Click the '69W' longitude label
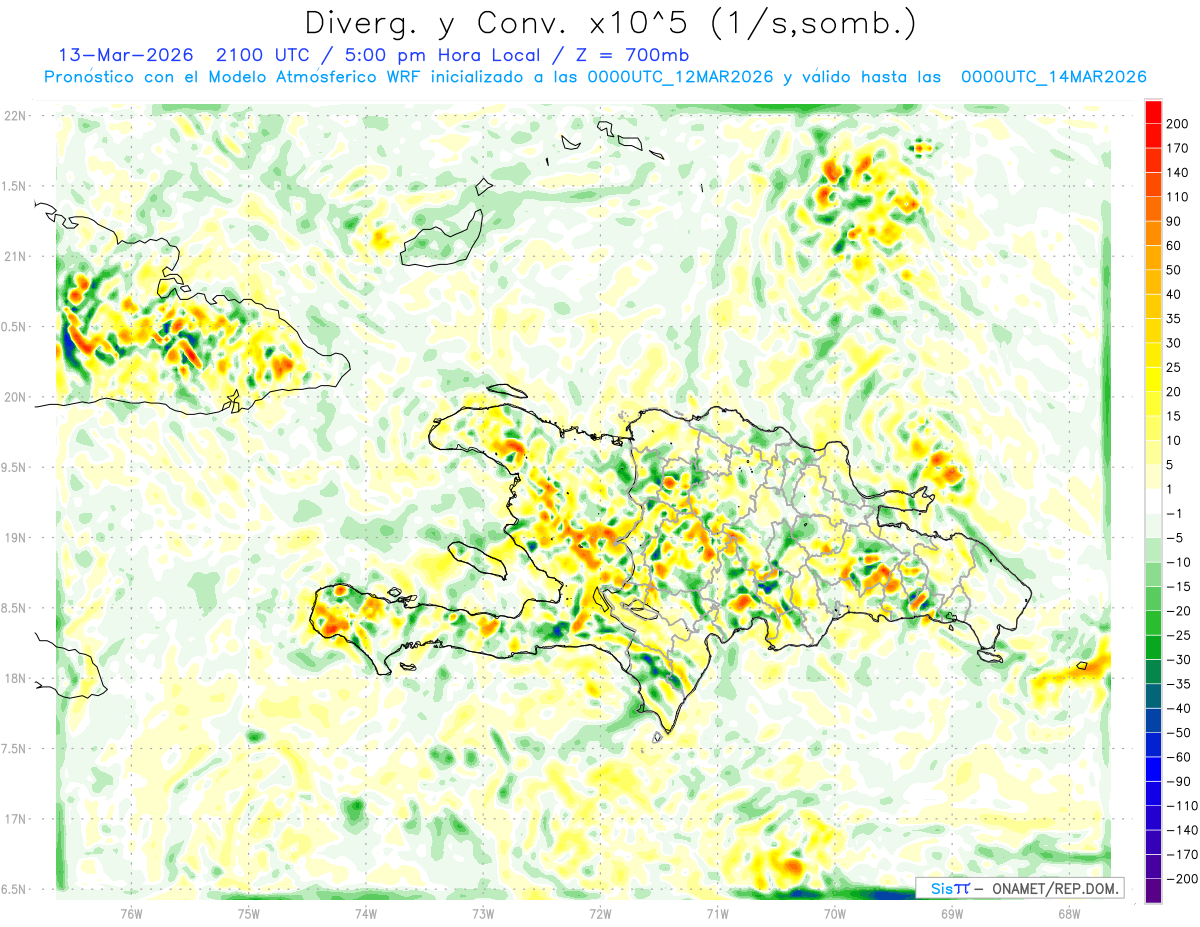 (952, 913)
